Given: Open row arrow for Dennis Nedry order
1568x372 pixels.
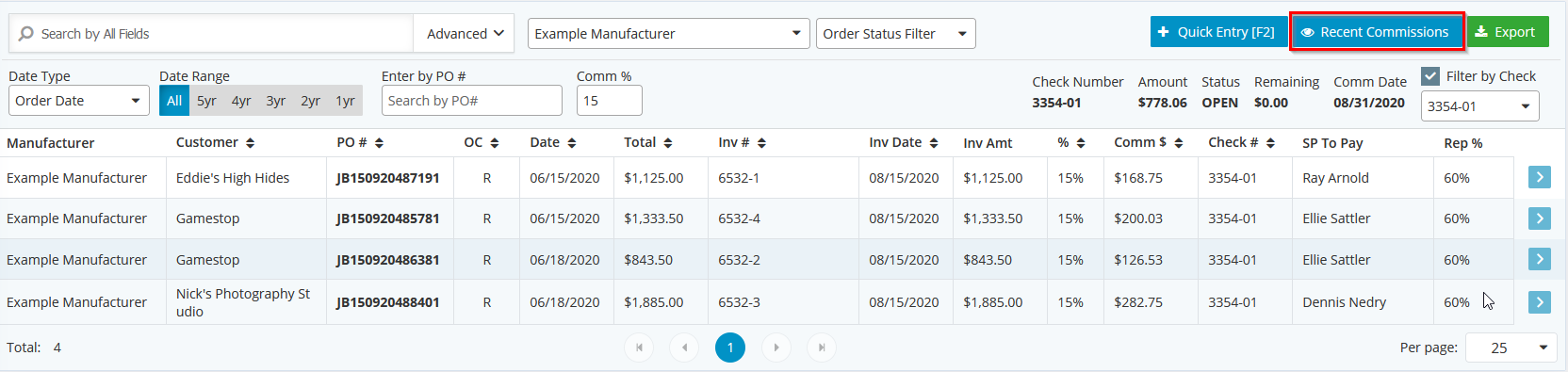Looking at the screenshot, I should click(1539, 302).
